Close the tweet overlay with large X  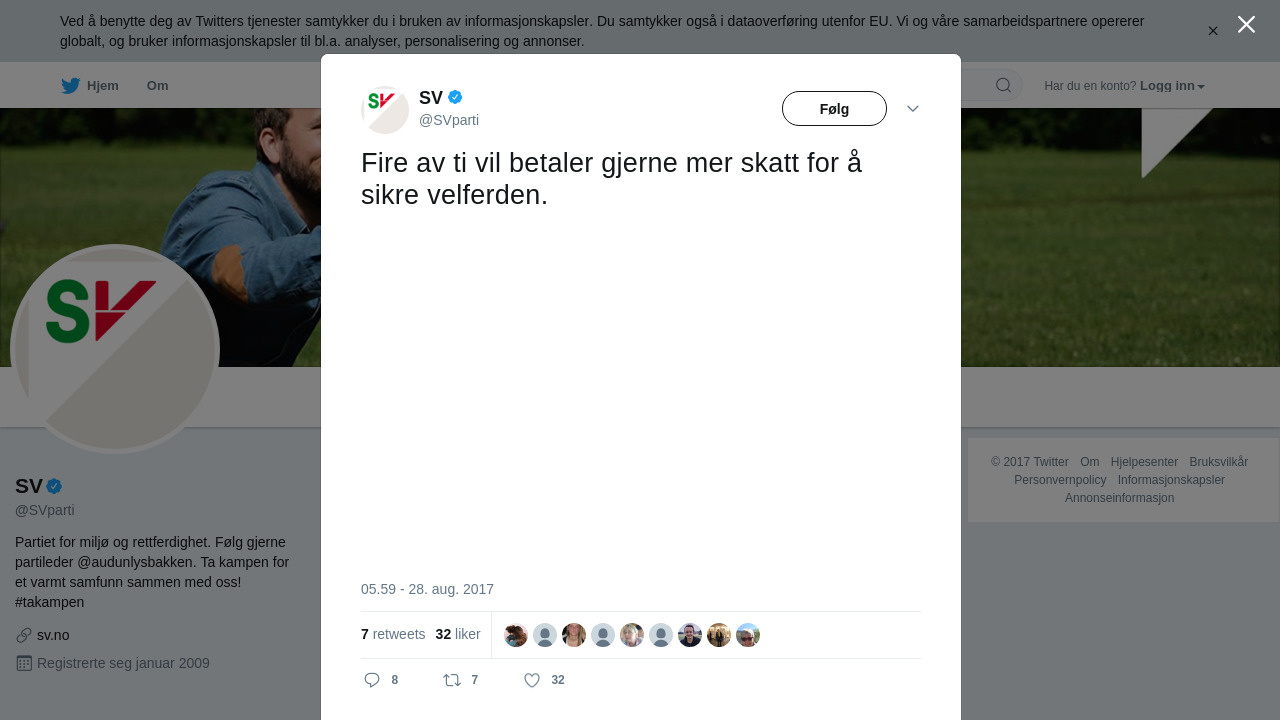click(x=1246, y=24)
